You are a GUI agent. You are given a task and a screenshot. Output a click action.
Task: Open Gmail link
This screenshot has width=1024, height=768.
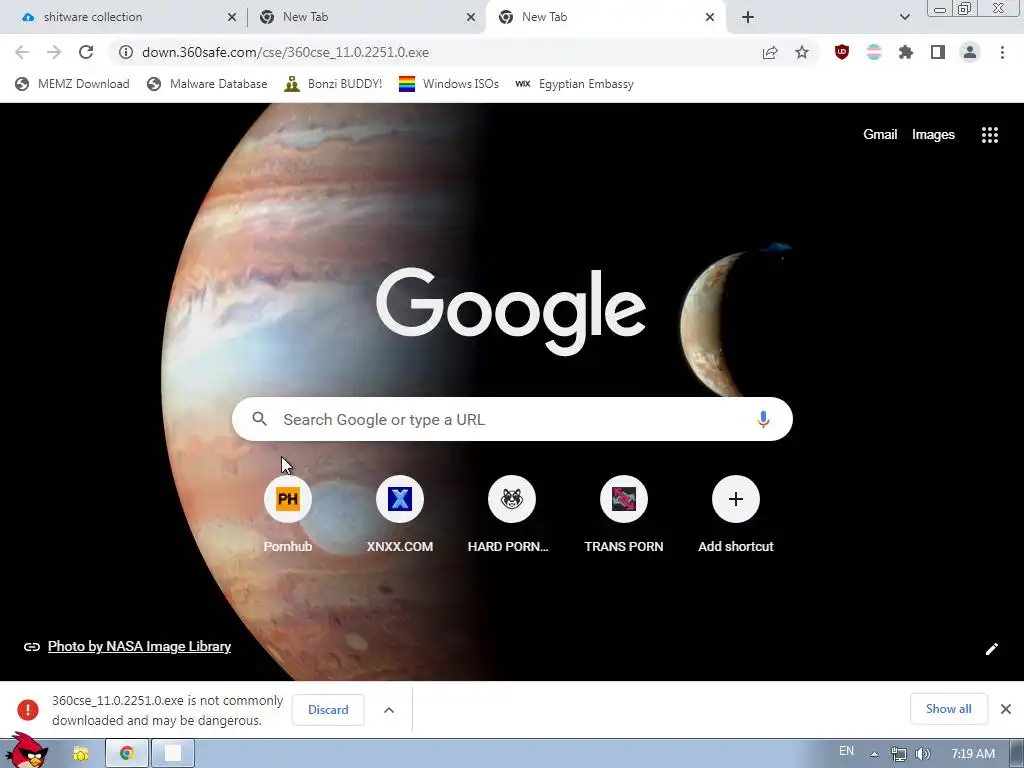coord(880,135)
